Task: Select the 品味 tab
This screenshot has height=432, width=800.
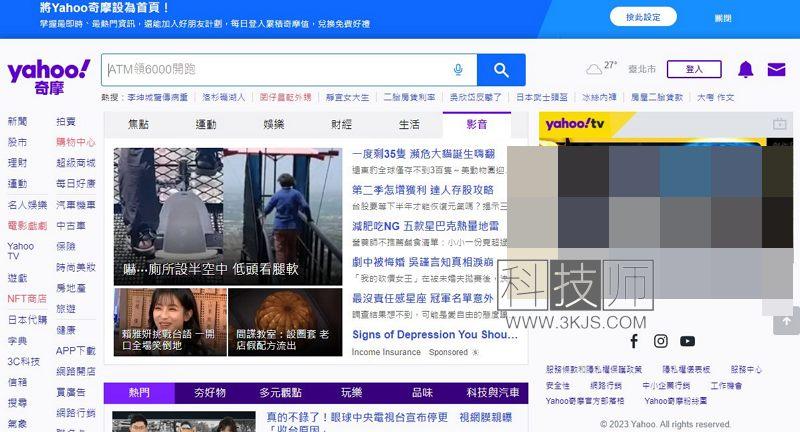Action: 422,393
